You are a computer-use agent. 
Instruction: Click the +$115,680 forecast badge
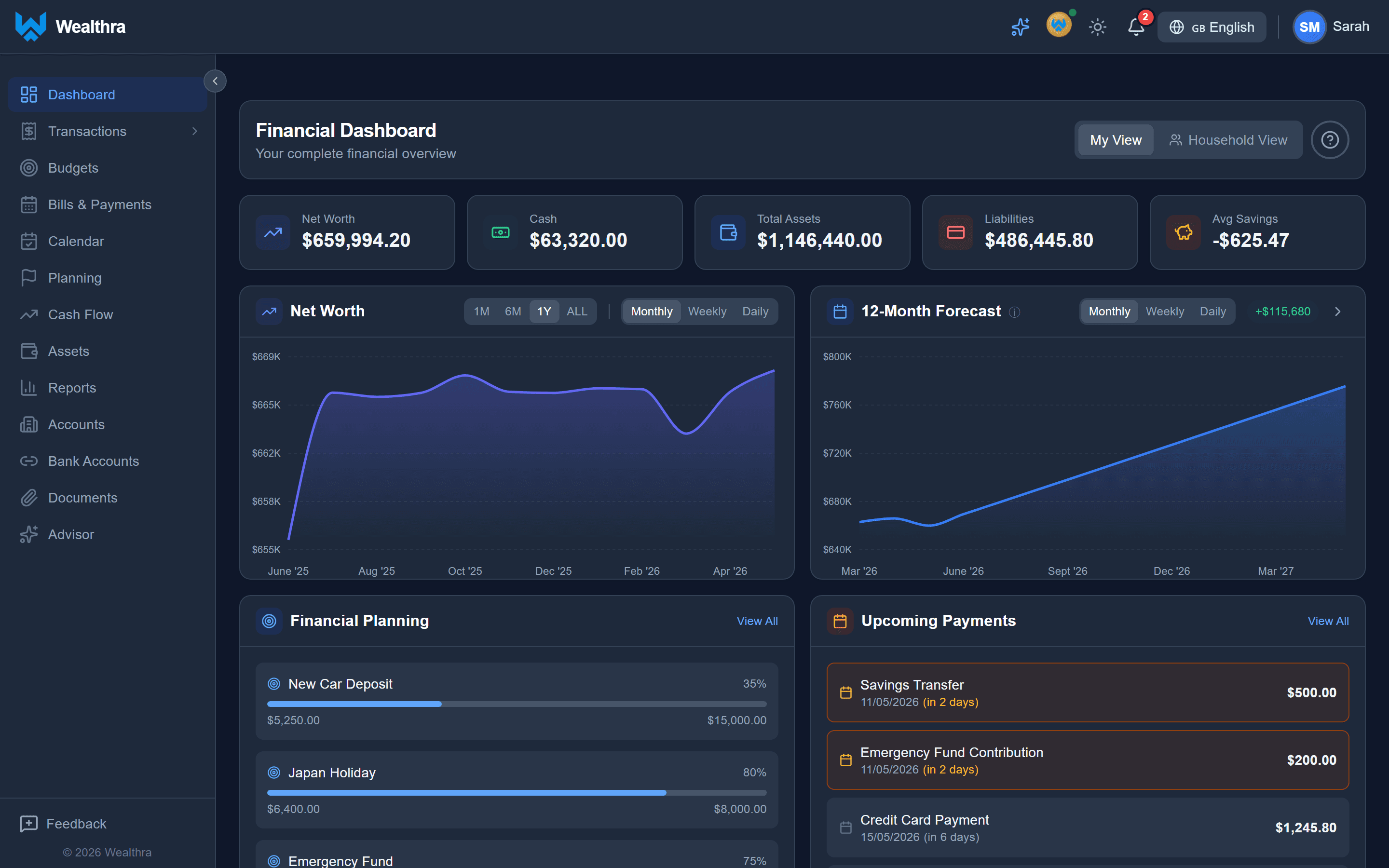pos(1282,312)
